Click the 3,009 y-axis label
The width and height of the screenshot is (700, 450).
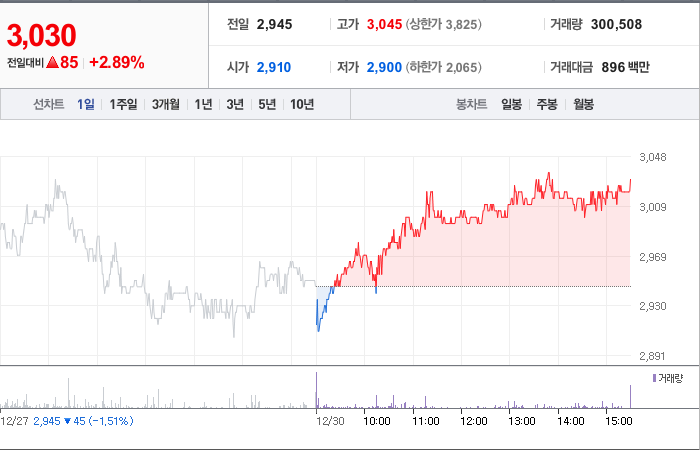(x=653, y=207)
